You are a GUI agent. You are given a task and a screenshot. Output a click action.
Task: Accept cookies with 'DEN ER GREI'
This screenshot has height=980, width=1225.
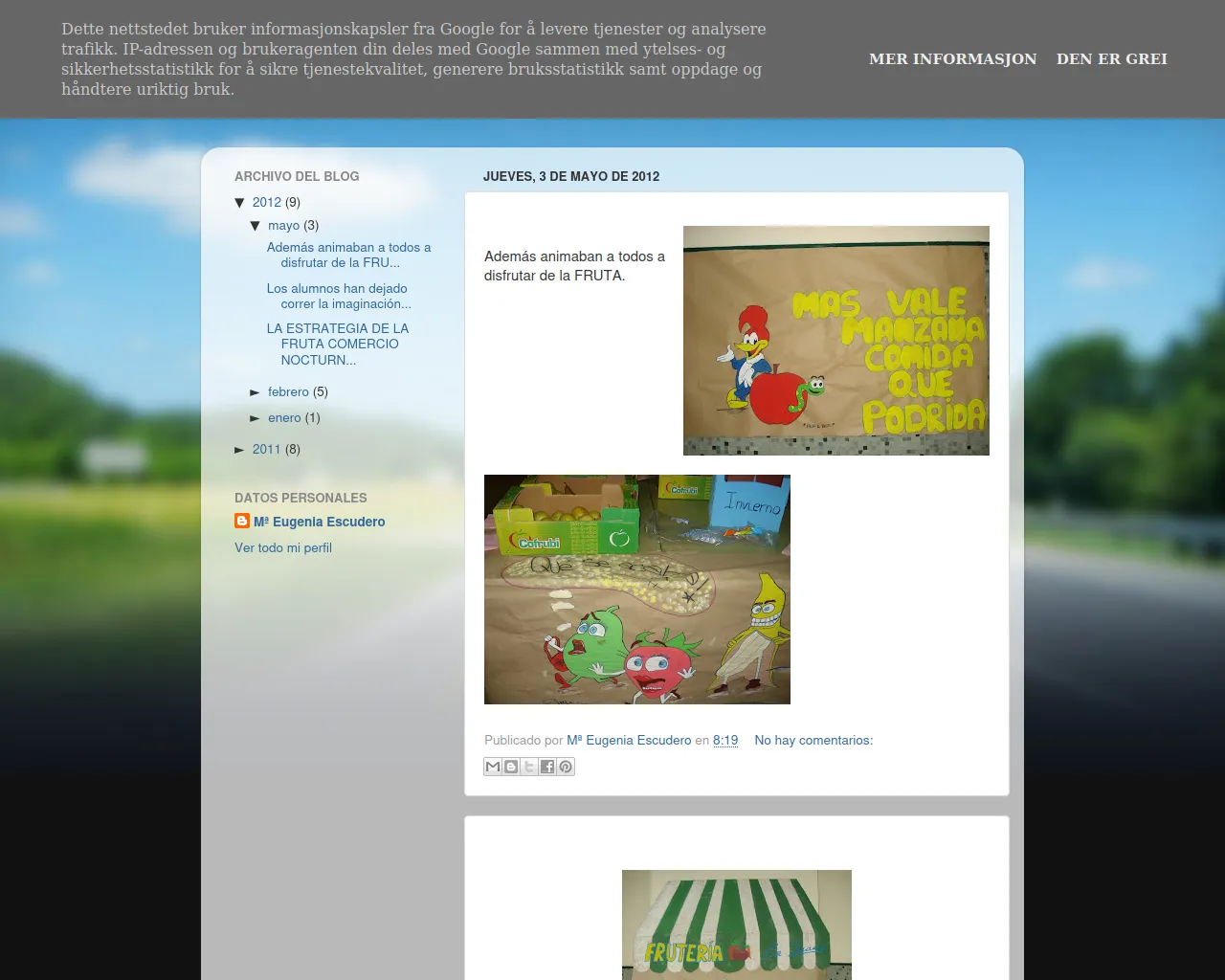(1112, 59)
